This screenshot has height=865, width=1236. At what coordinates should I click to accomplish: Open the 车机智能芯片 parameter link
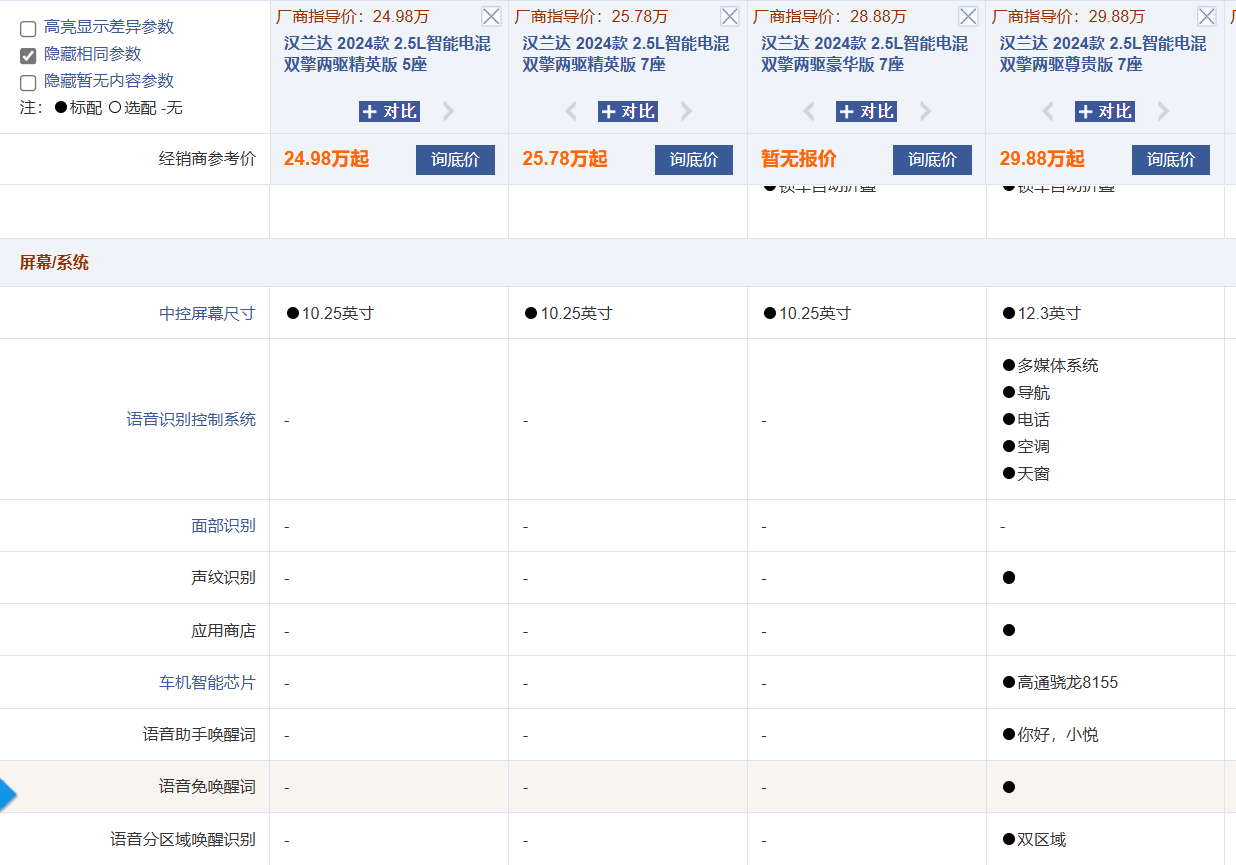[207, 682]
